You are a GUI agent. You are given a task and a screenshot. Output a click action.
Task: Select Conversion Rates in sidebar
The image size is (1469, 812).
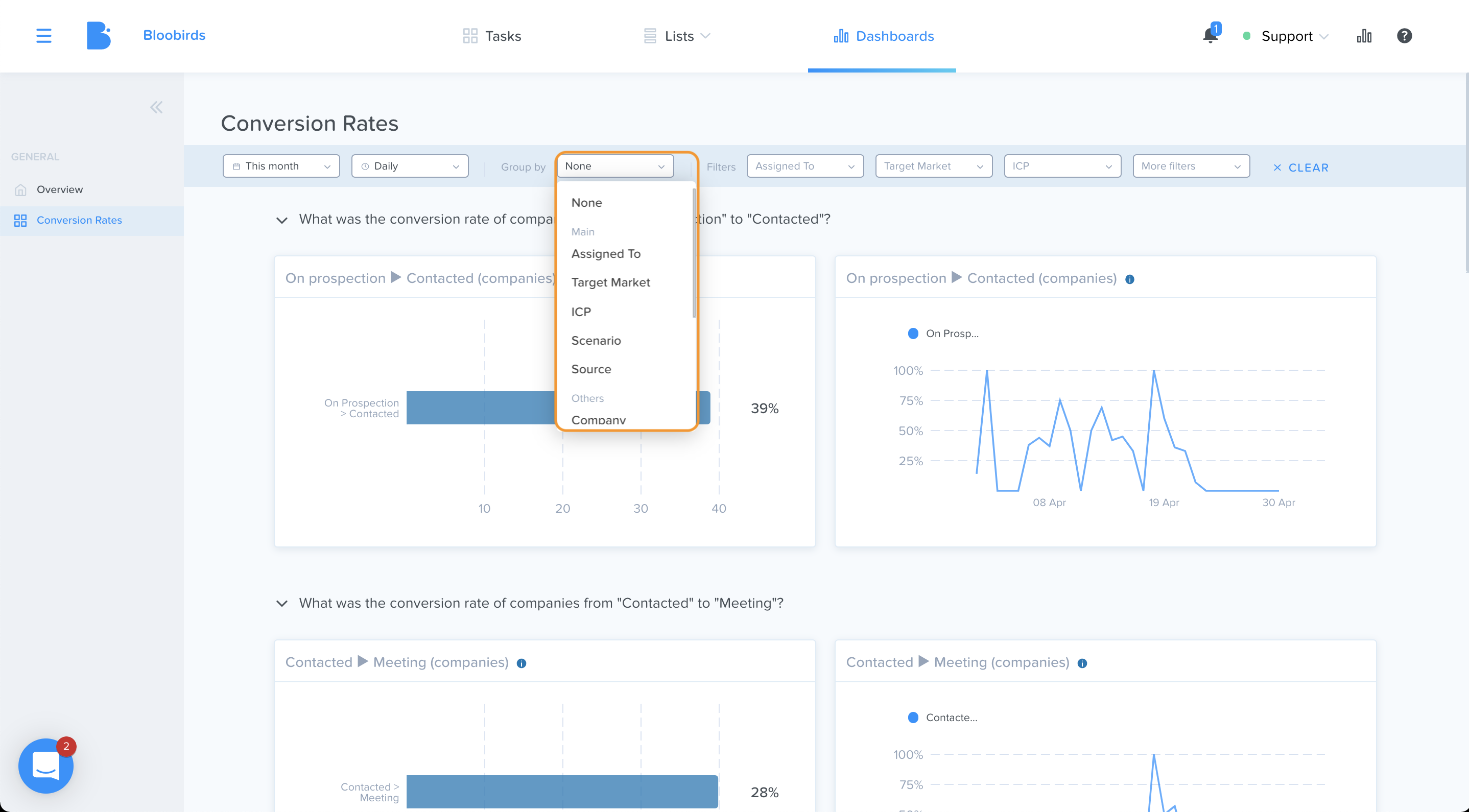pyautogui.click(x=92, y=221)
